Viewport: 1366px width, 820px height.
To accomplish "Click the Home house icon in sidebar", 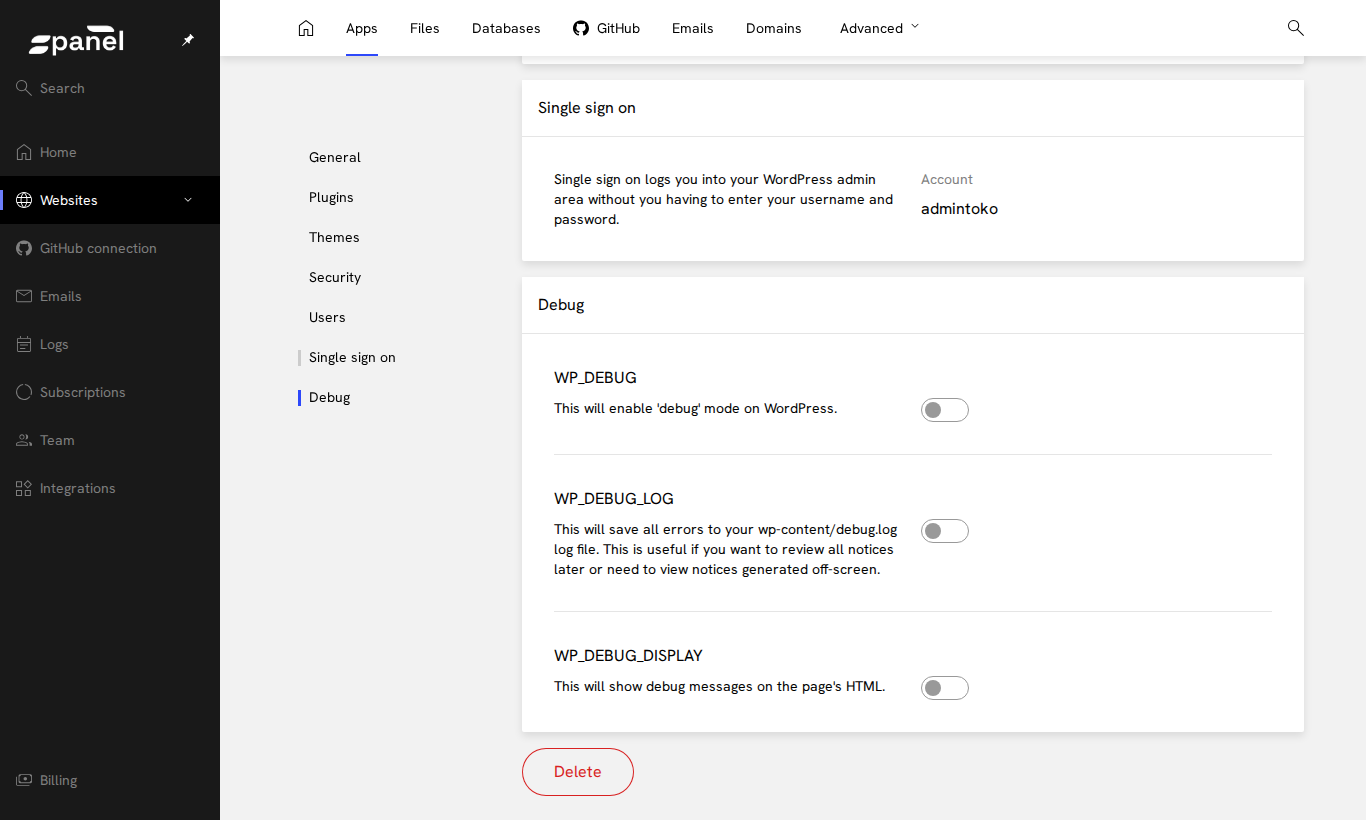I will coord(24,152).
